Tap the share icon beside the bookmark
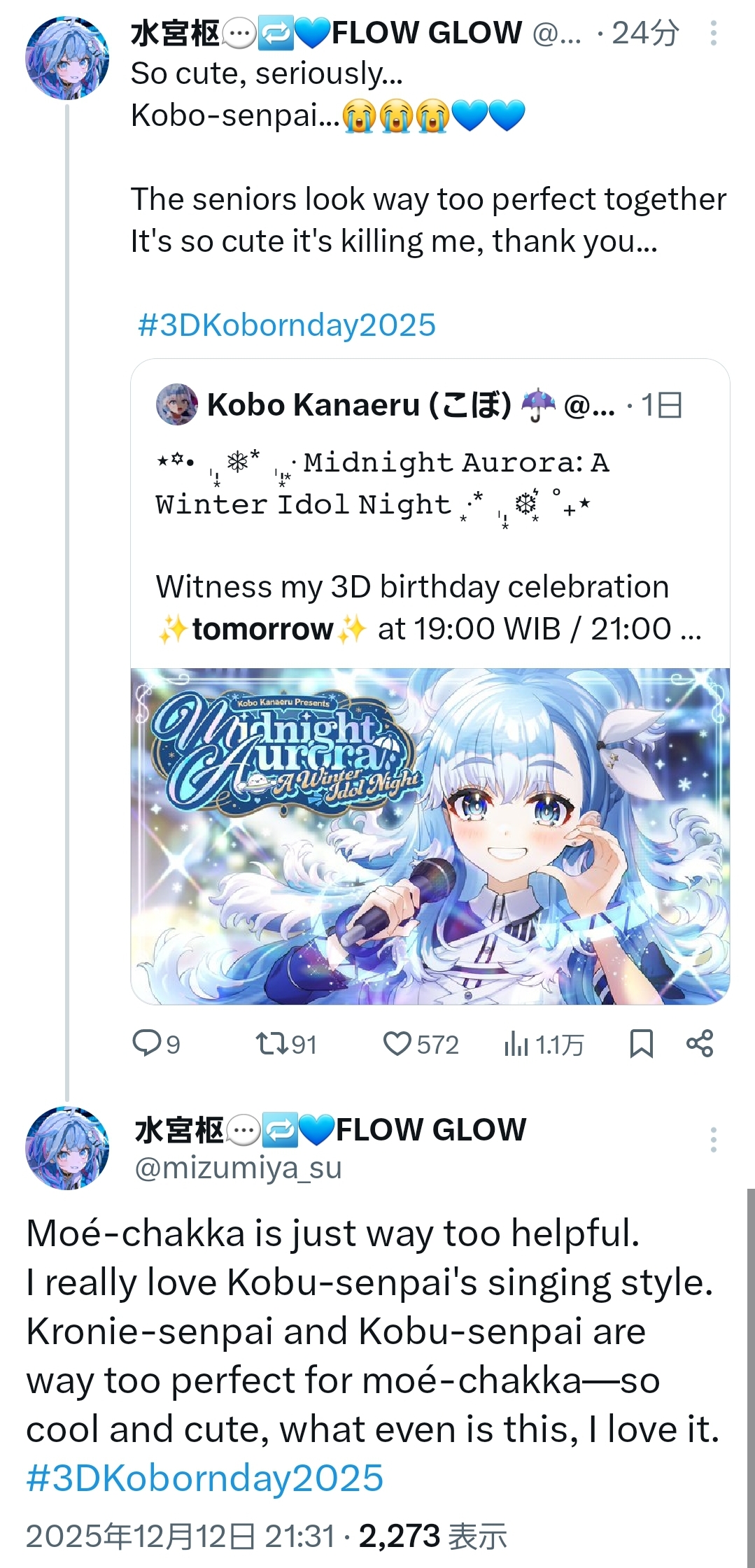The height and width of the screenshot is (1568, 755). tap(700, 1043)
